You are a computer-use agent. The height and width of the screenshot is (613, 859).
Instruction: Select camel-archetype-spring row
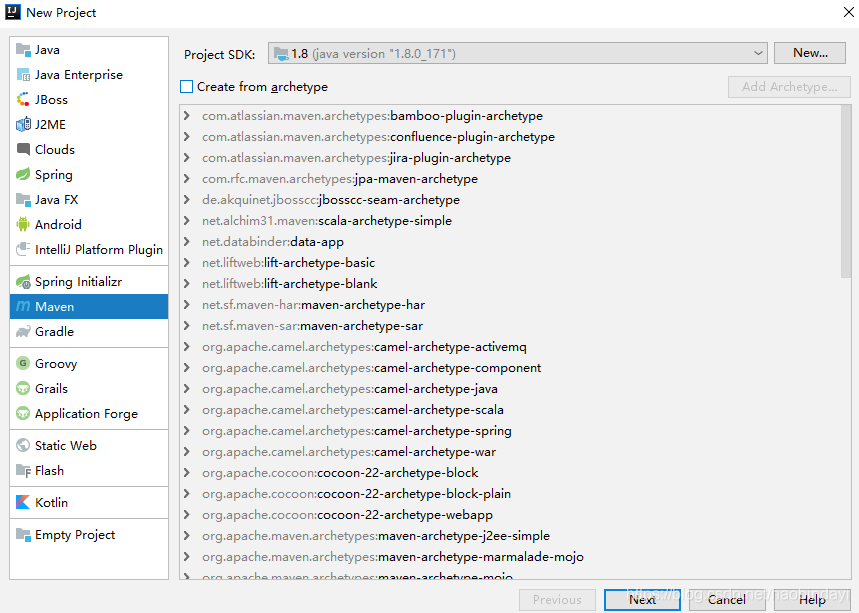point(510,431)
